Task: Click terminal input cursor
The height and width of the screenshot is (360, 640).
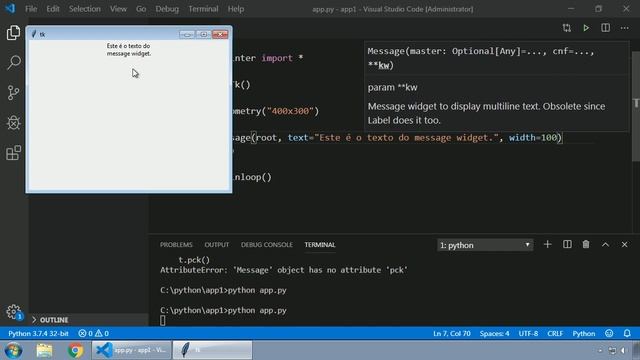Action: [x=162, y=320]
